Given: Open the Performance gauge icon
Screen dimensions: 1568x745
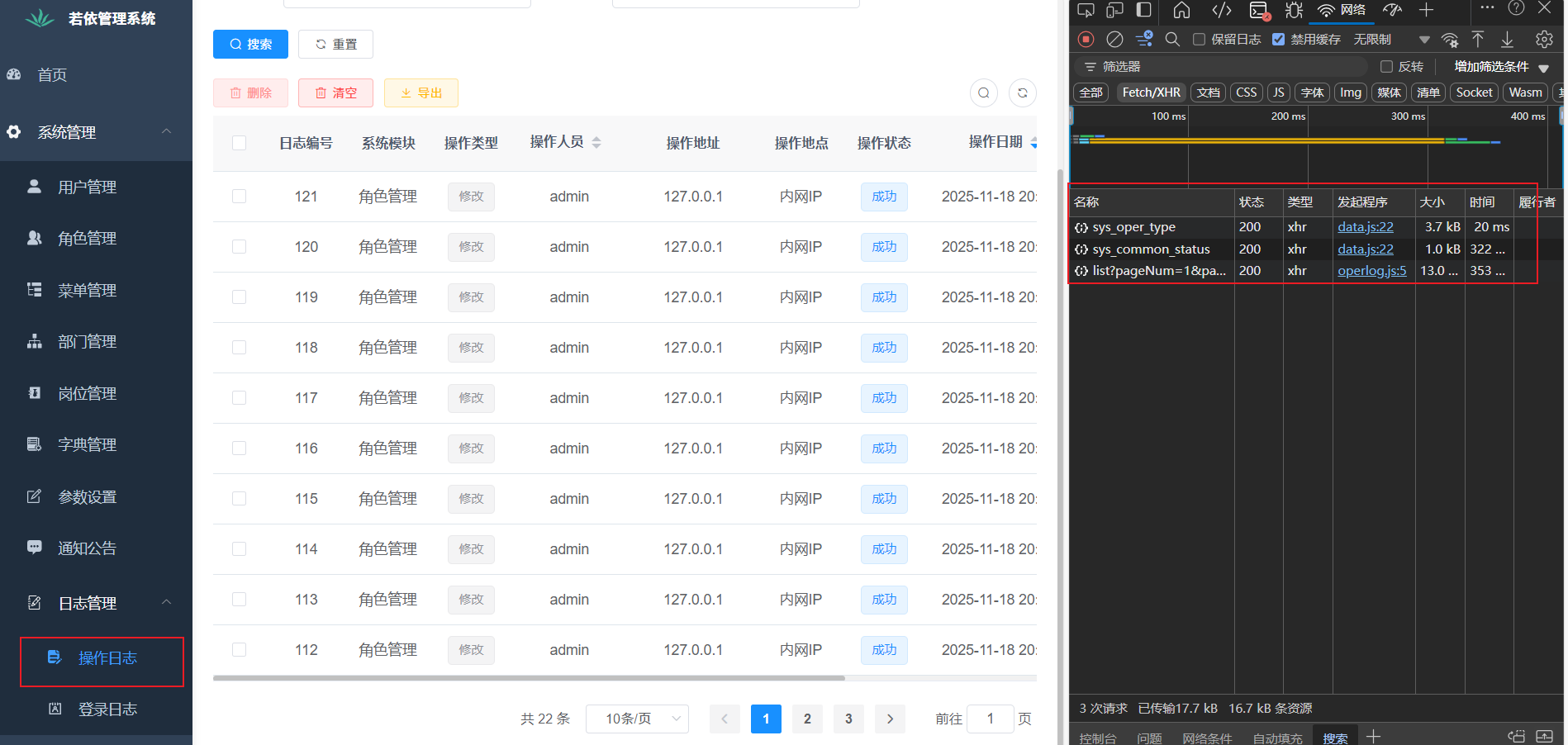Looking at the screenshot, I should pos(1393,10).
